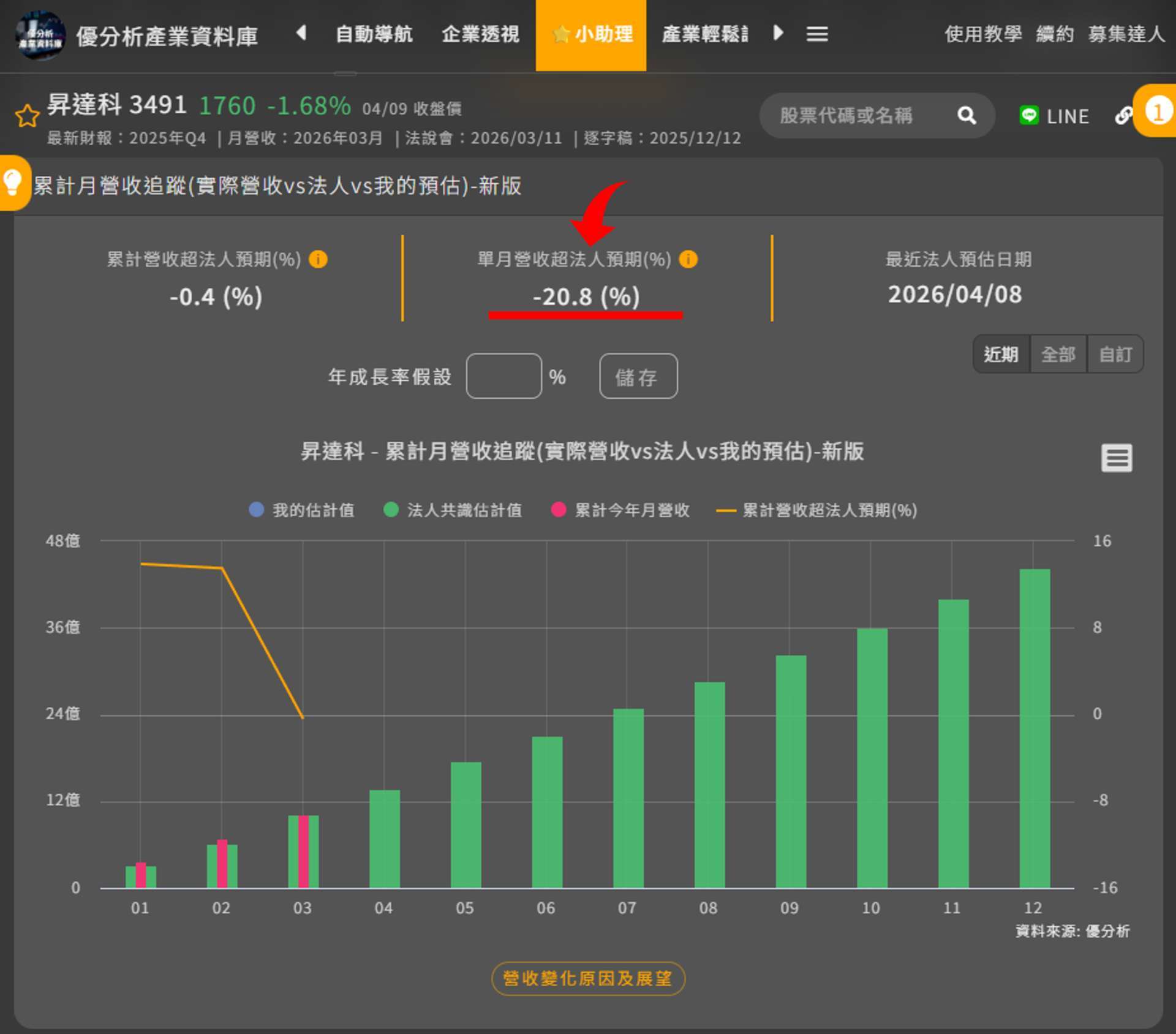Viewport: 1176px width, 1034px height.
Task: Click the lightbulb tip icon
Action: tap(12, 183)
